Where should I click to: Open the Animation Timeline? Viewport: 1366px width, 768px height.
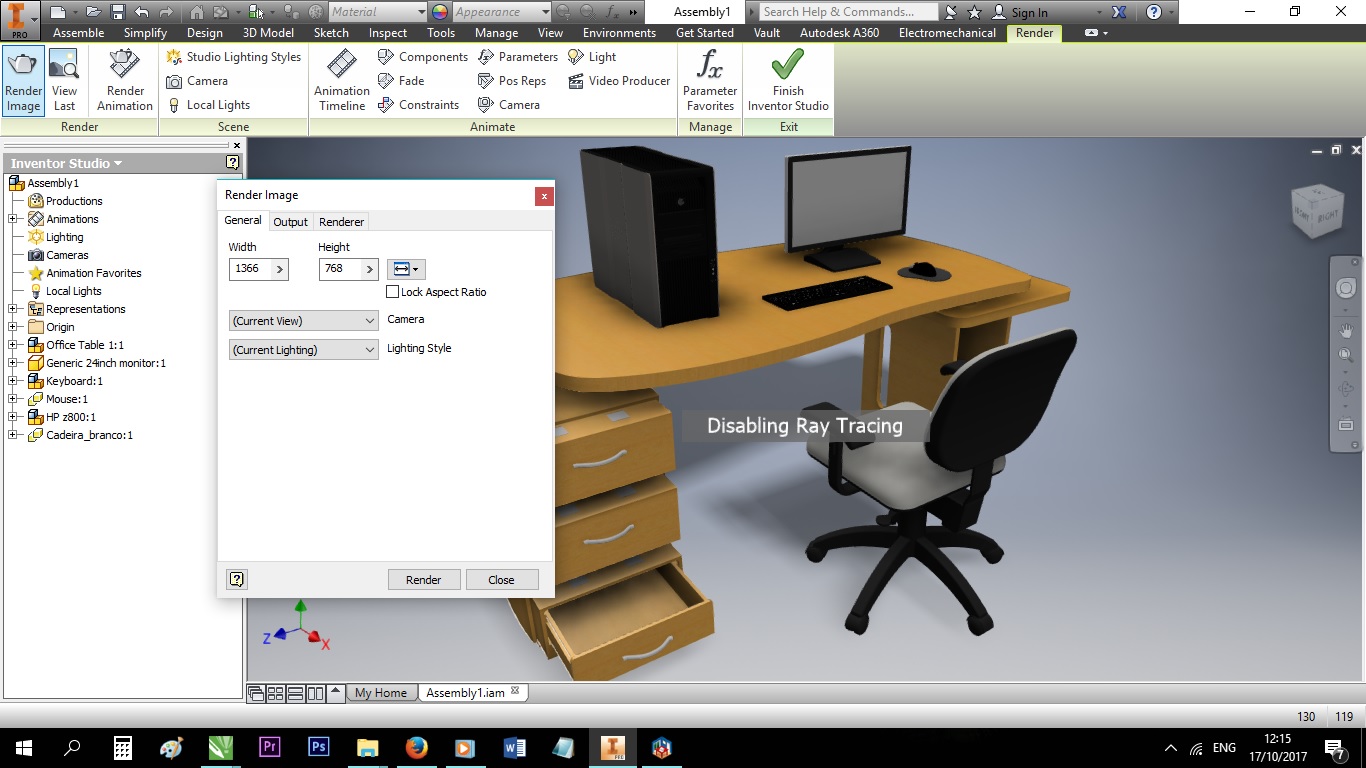point(342,81)
